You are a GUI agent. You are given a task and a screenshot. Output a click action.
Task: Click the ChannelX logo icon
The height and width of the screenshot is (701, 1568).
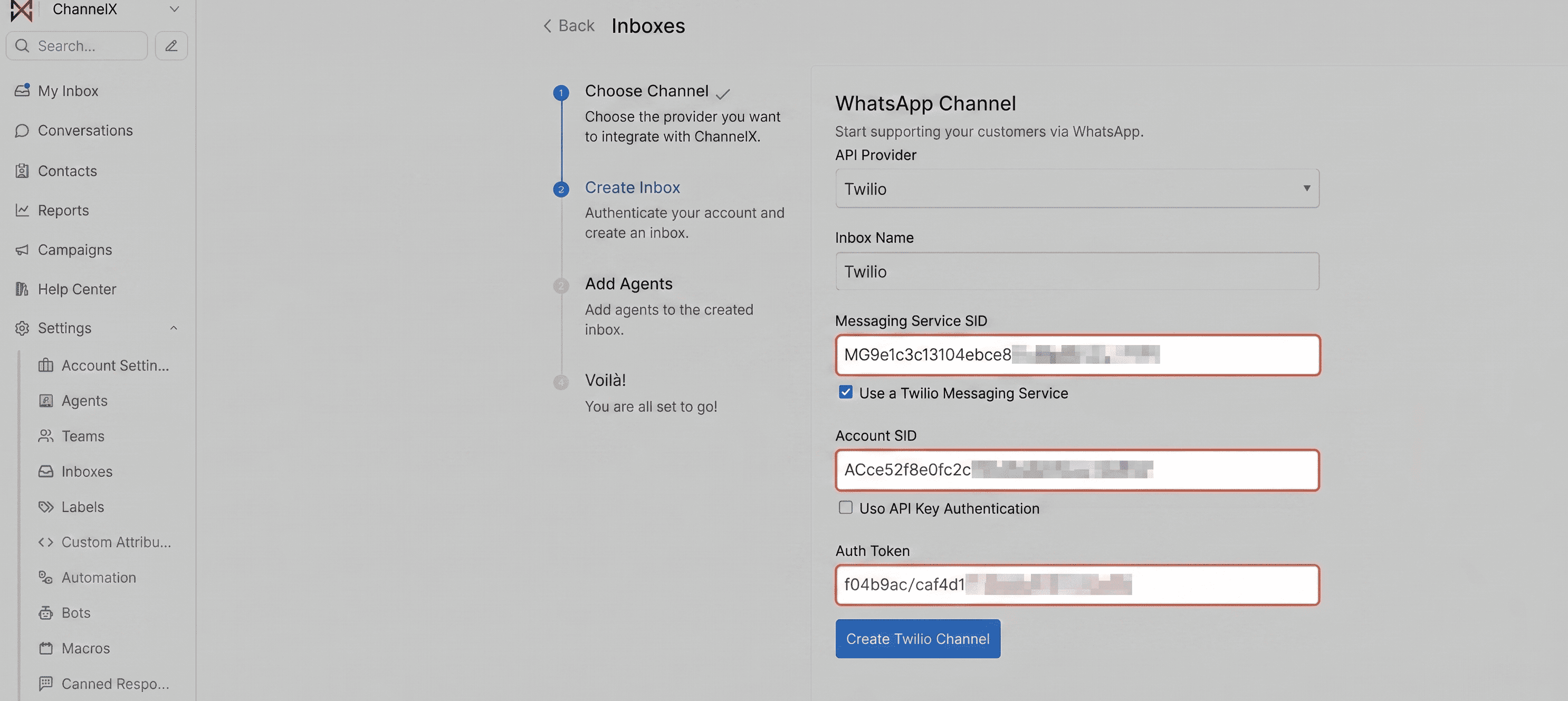22,11
